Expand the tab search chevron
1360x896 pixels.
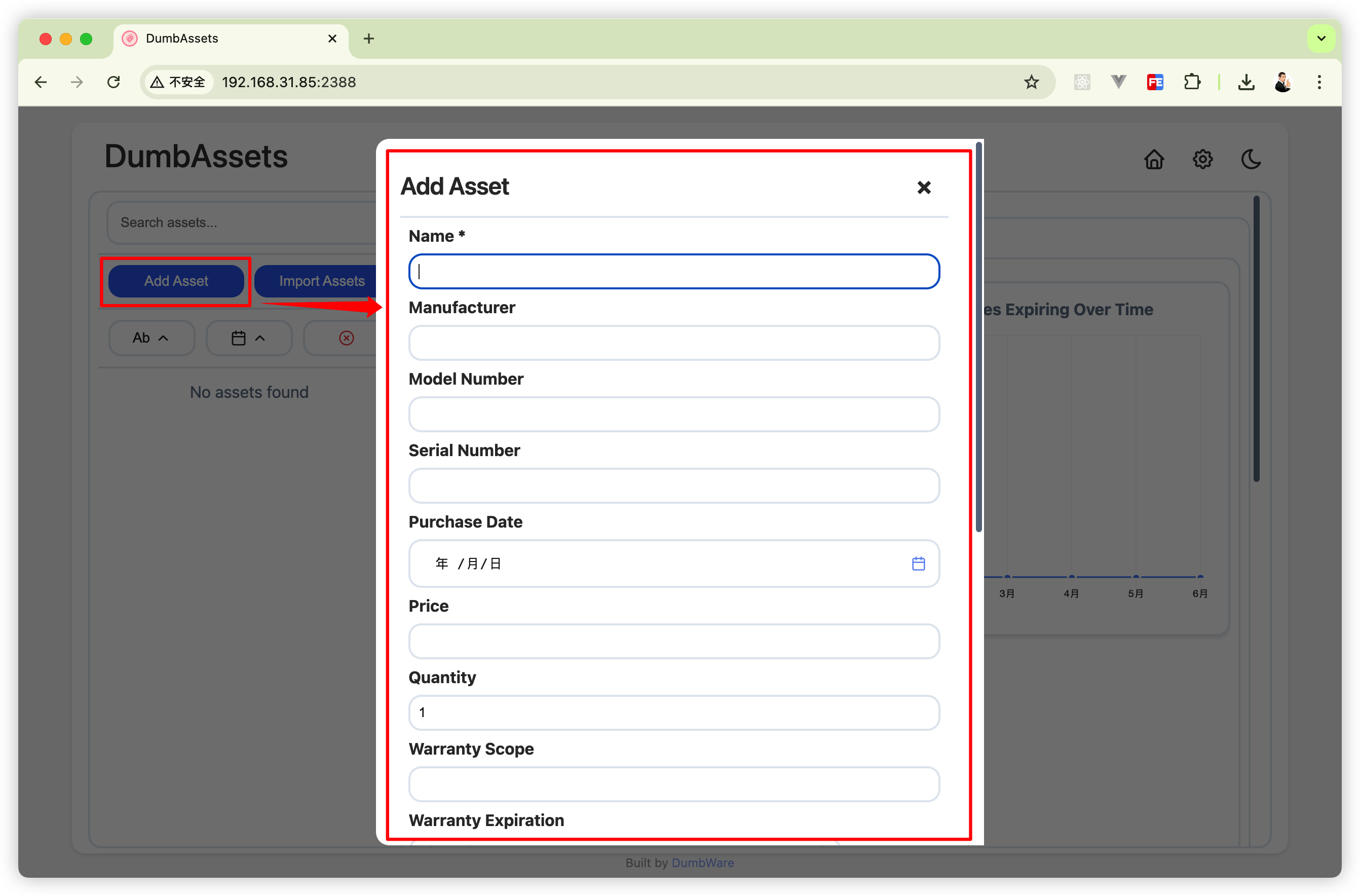[x=1320, y=39]
